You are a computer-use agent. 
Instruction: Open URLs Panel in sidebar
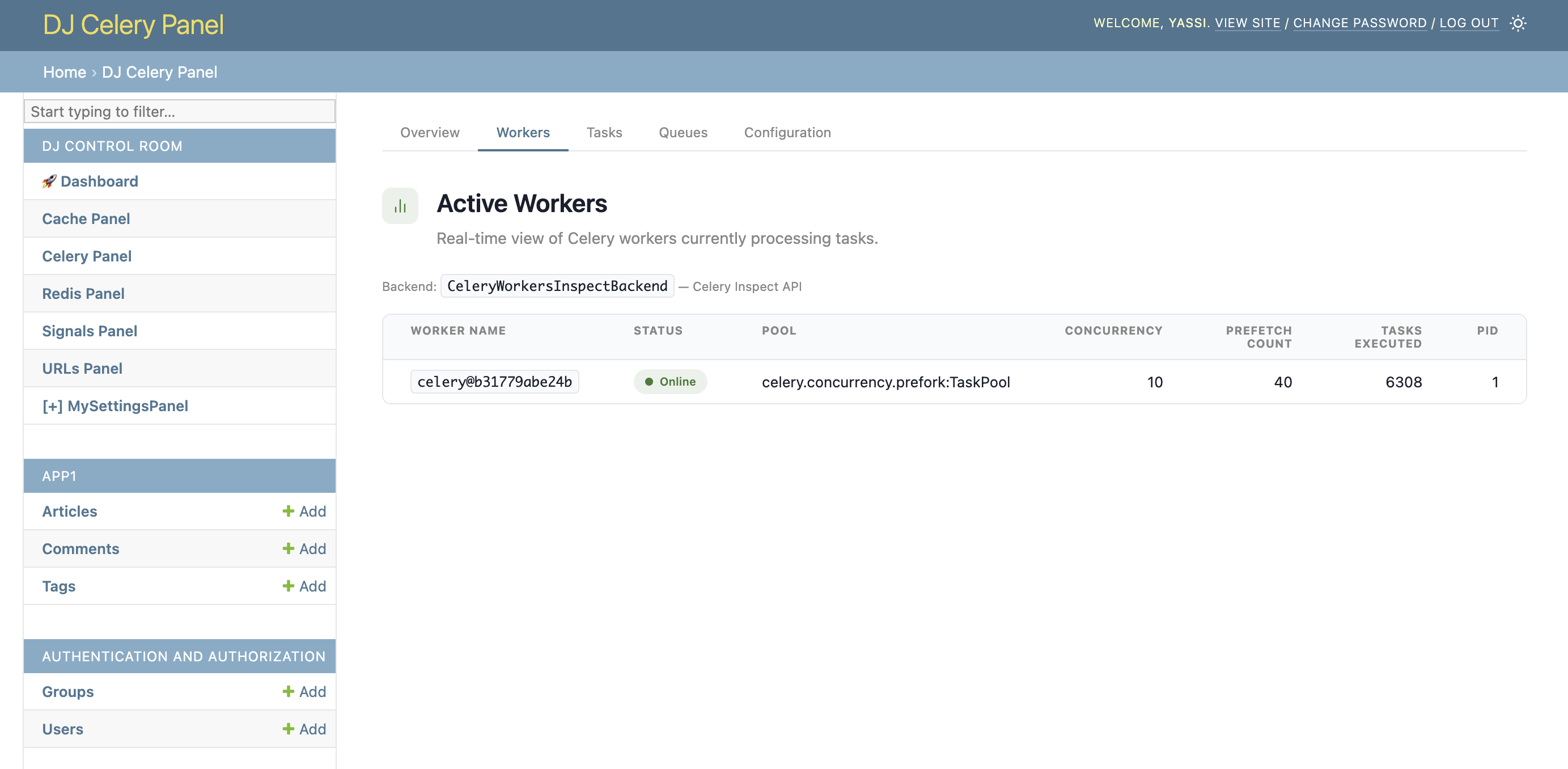pos(82,369)
